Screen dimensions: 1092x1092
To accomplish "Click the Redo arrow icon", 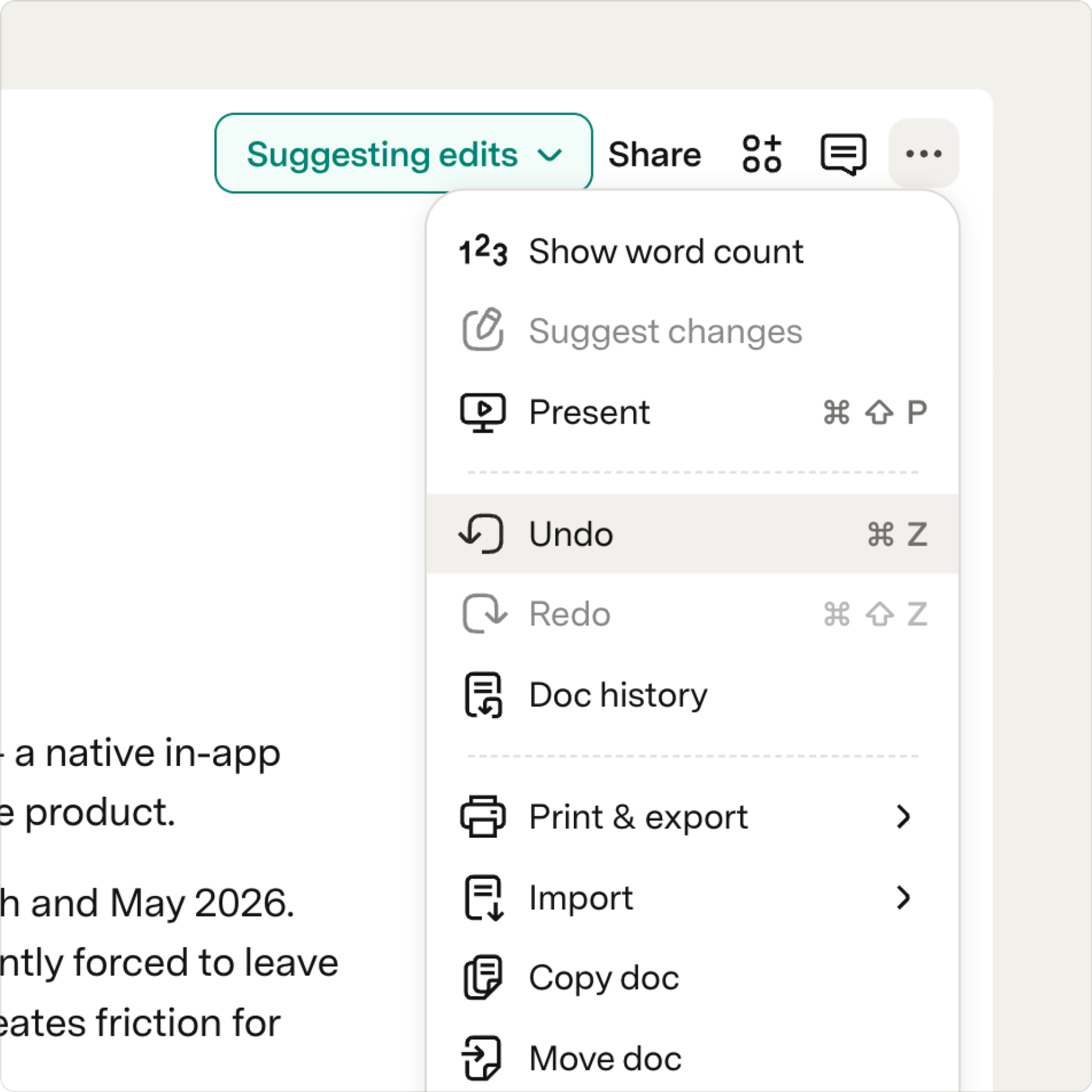I will [x=484, y=613].
